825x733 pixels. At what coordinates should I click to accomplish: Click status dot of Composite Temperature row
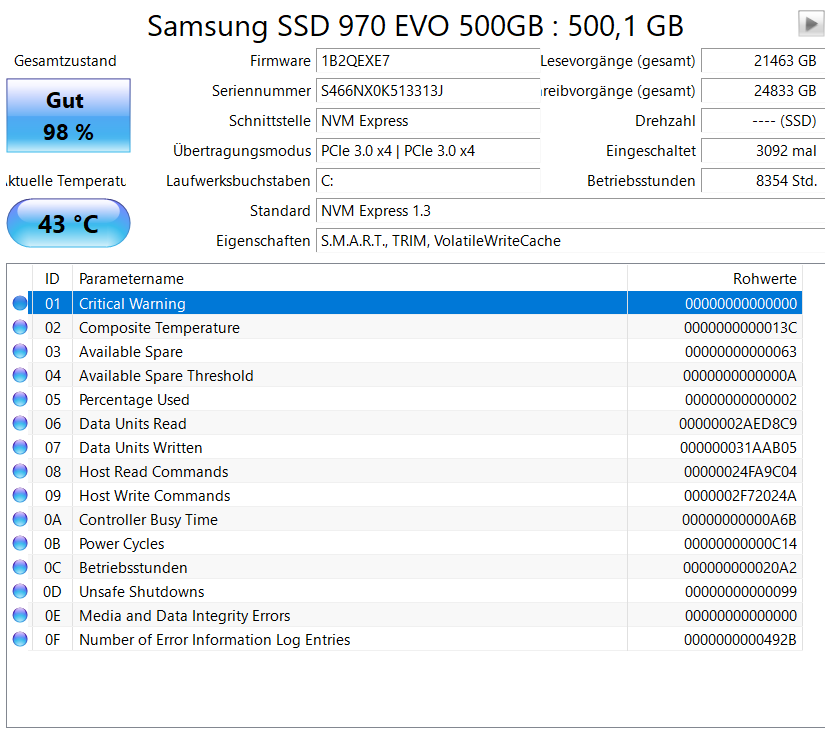(20, 327)
